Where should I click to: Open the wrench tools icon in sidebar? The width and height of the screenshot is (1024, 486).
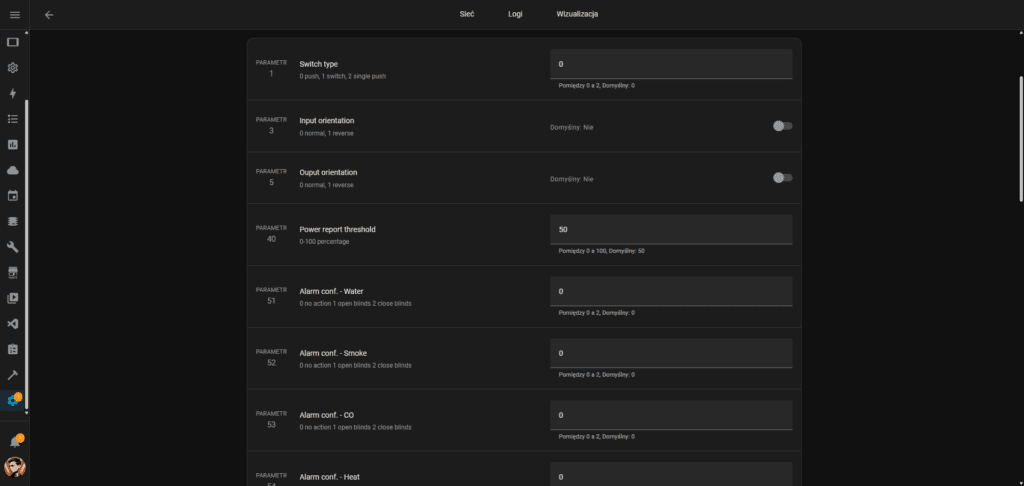pyautogui.click(x=13, y=246)
